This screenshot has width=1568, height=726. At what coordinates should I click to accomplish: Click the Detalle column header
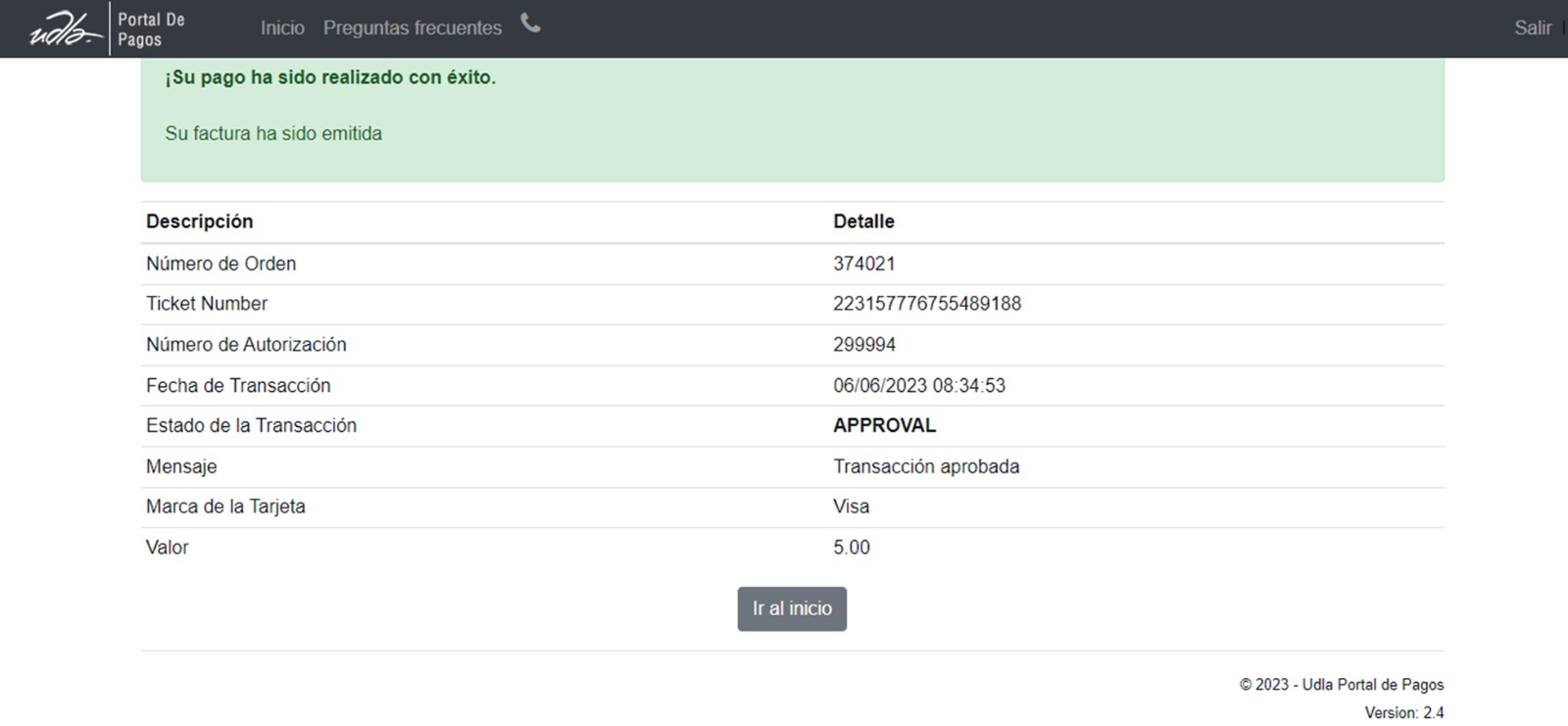tap(862, 221)
